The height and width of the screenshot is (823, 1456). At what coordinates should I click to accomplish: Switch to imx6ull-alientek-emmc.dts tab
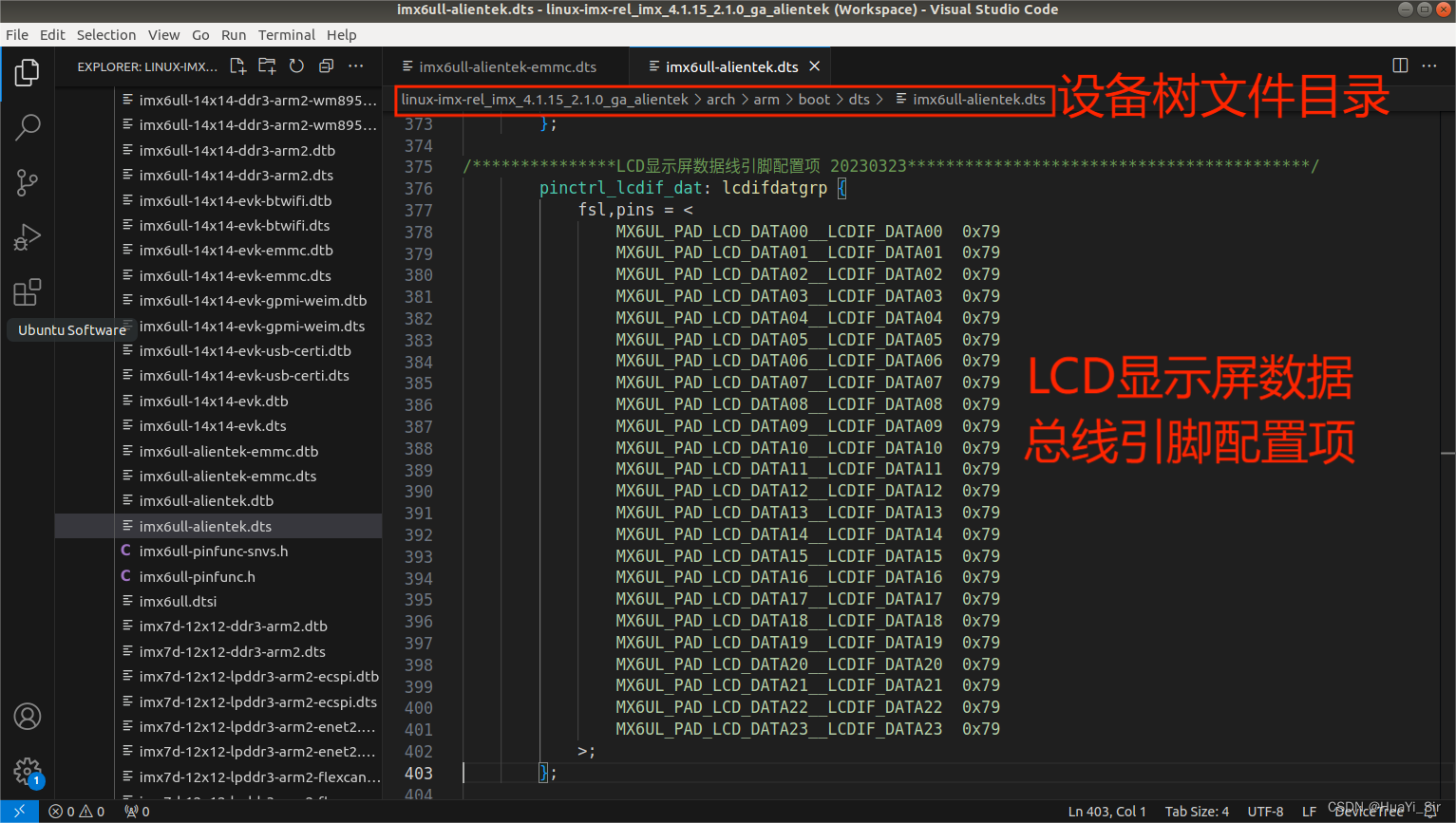click(506, 66)
